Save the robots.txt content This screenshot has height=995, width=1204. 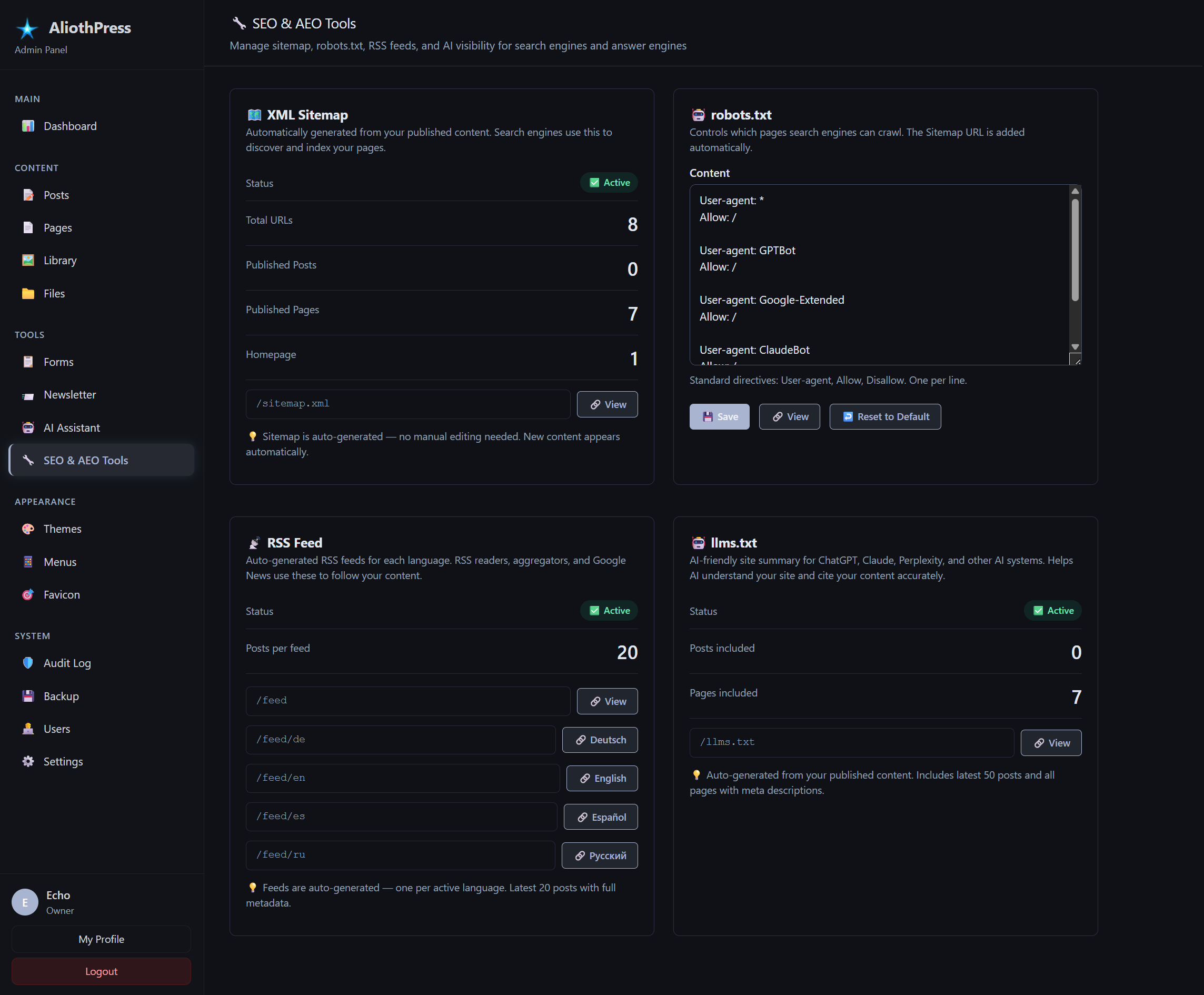719,416
